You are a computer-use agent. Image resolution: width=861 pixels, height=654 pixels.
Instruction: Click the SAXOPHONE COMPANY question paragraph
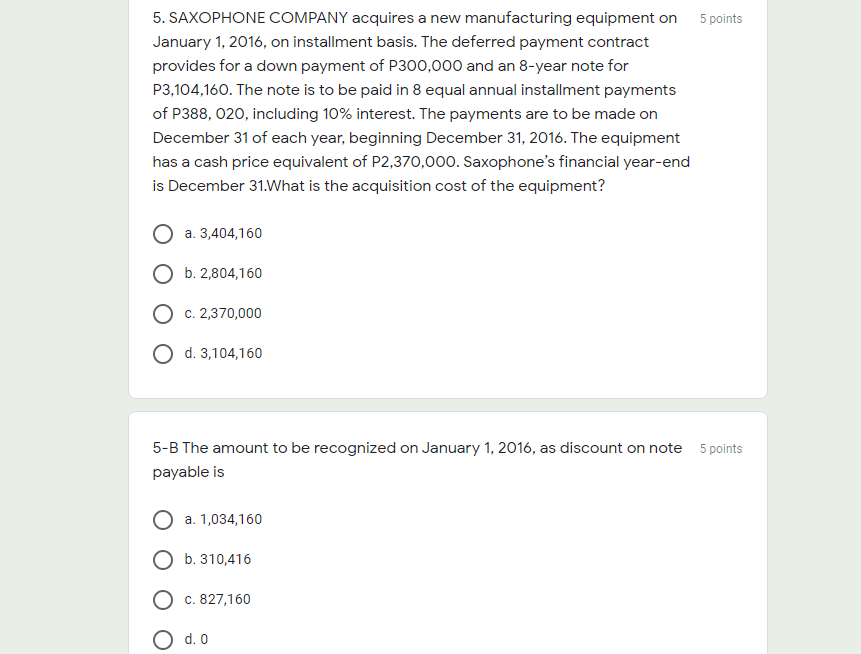click(421, 102)
